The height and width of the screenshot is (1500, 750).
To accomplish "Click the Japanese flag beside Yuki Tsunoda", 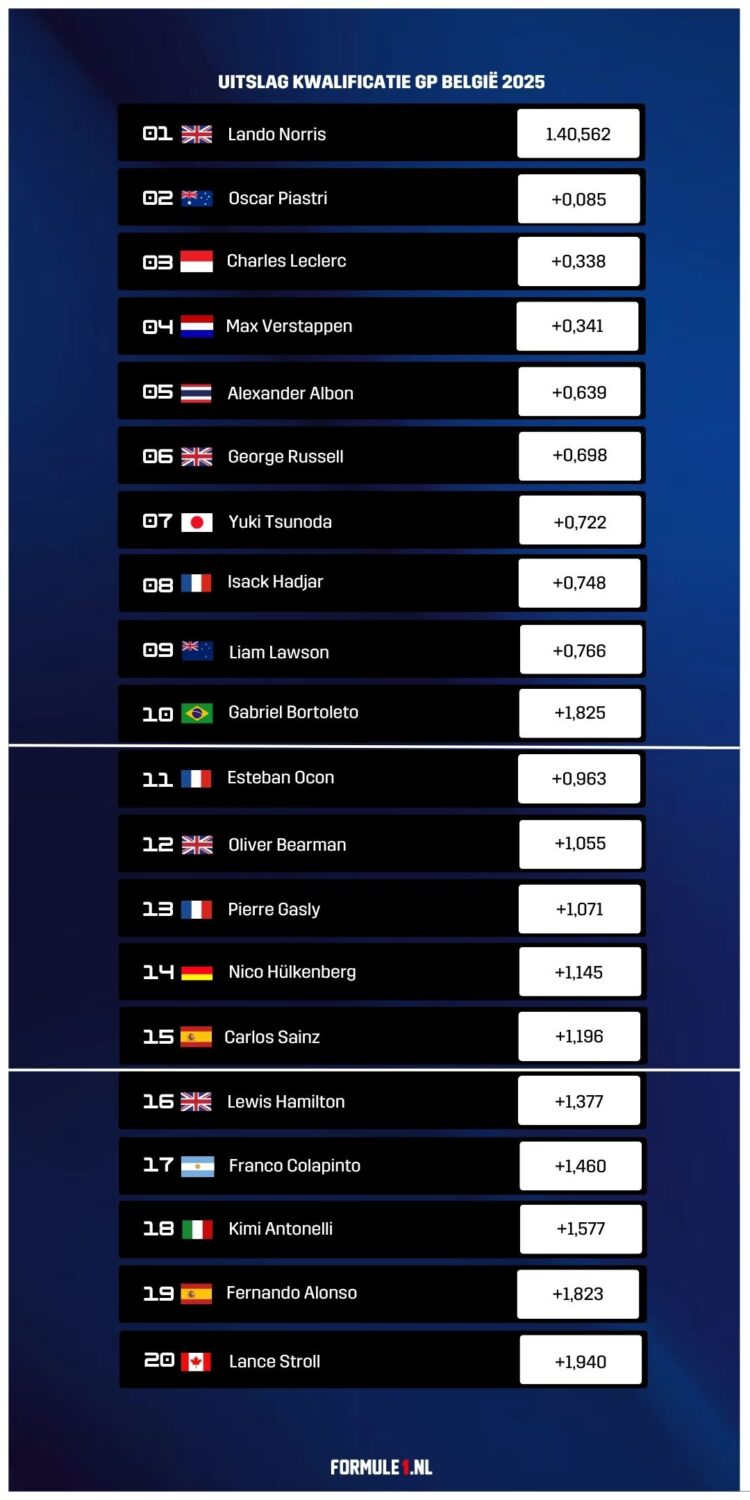I will click(197, 522).
